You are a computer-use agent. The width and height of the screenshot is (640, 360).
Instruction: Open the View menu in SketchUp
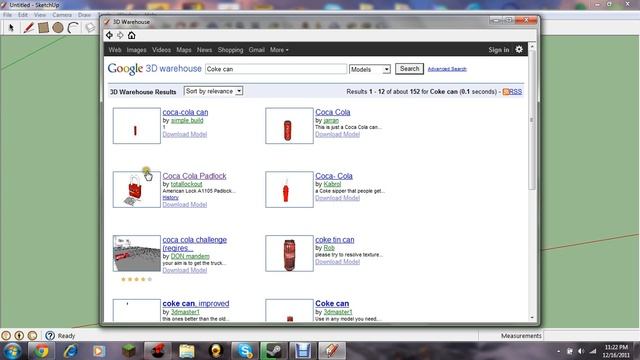(x=40, y=15)
